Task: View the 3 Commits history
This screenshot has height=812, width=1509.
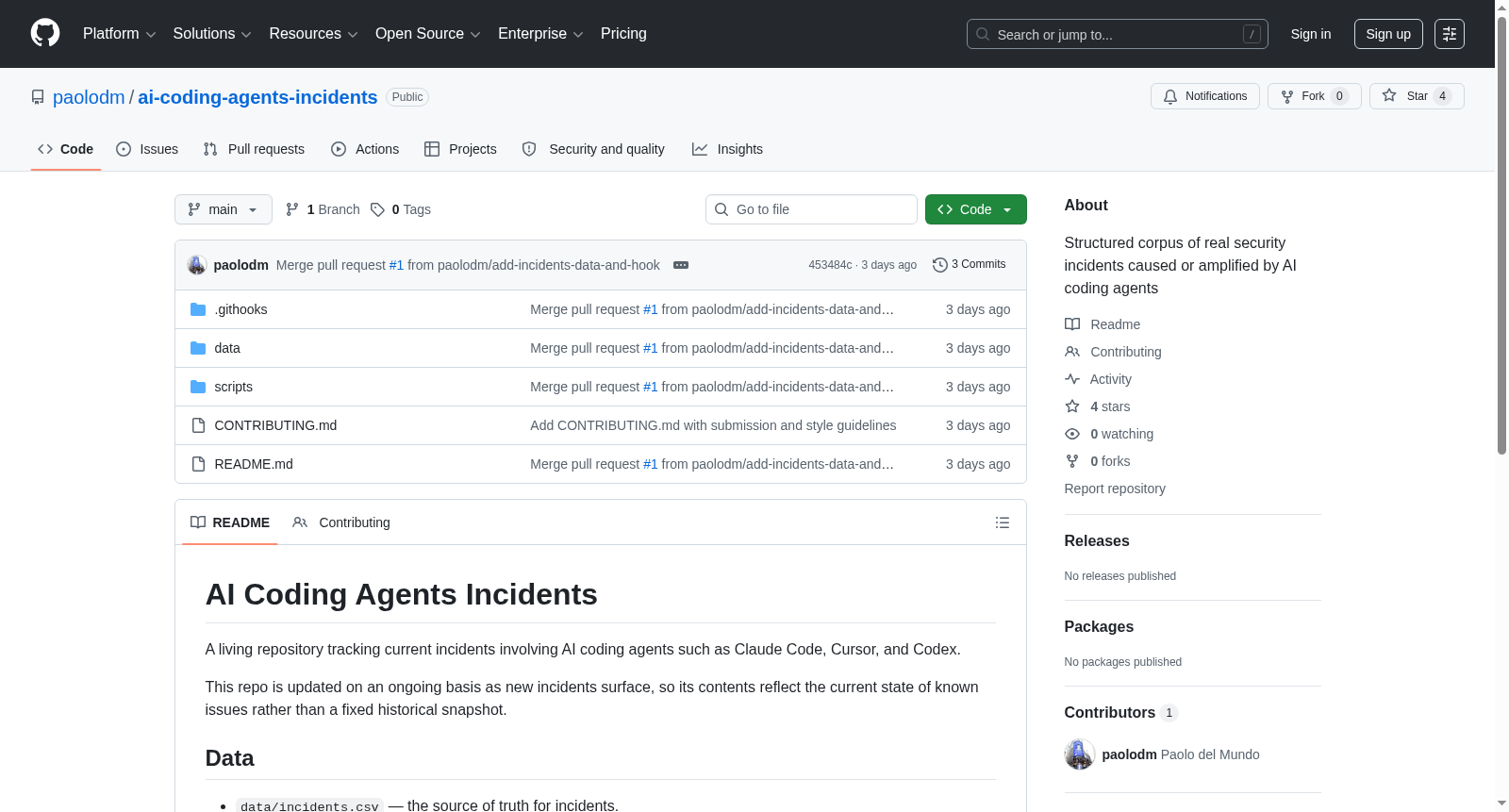Action: tap(969, 265)
